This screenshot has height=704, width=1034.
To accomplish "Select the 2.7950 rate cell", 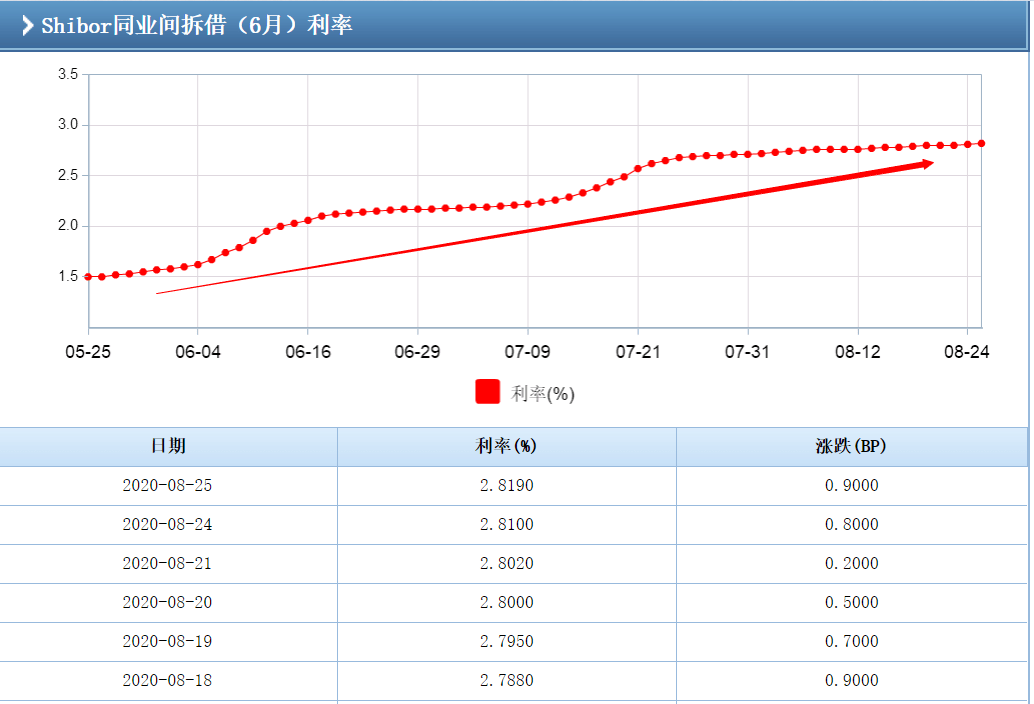I will 506,642.
